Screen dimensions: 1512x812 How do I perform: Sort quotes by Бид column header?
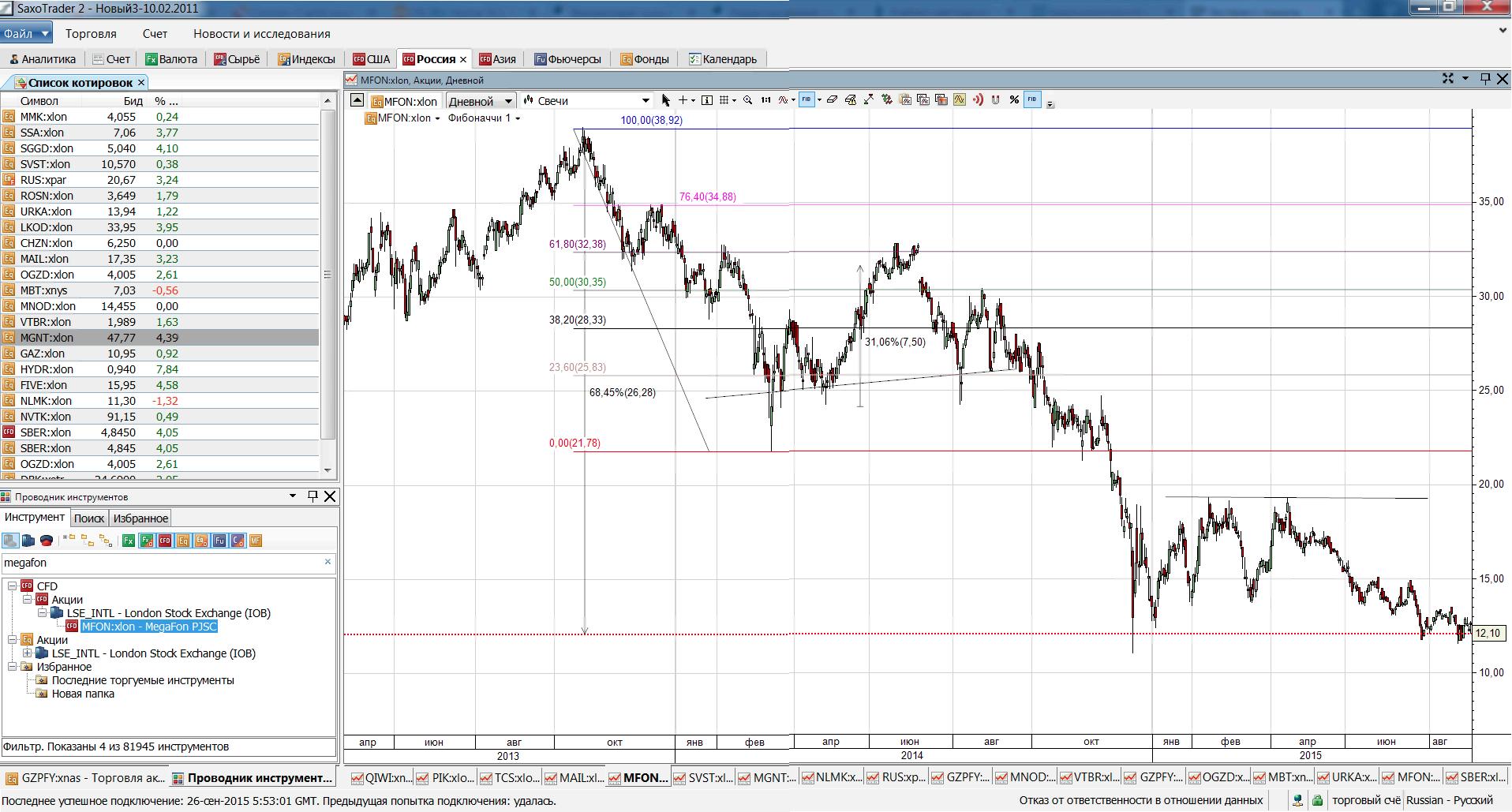tap(133, 101)
